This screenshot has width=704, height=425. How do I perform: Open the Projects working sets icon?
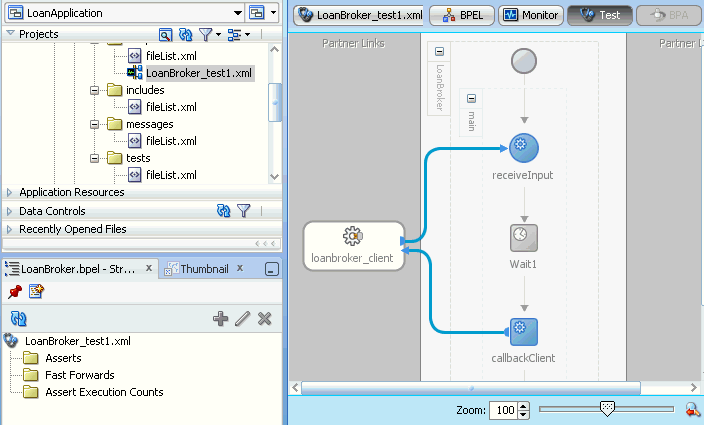click(234, 35)
